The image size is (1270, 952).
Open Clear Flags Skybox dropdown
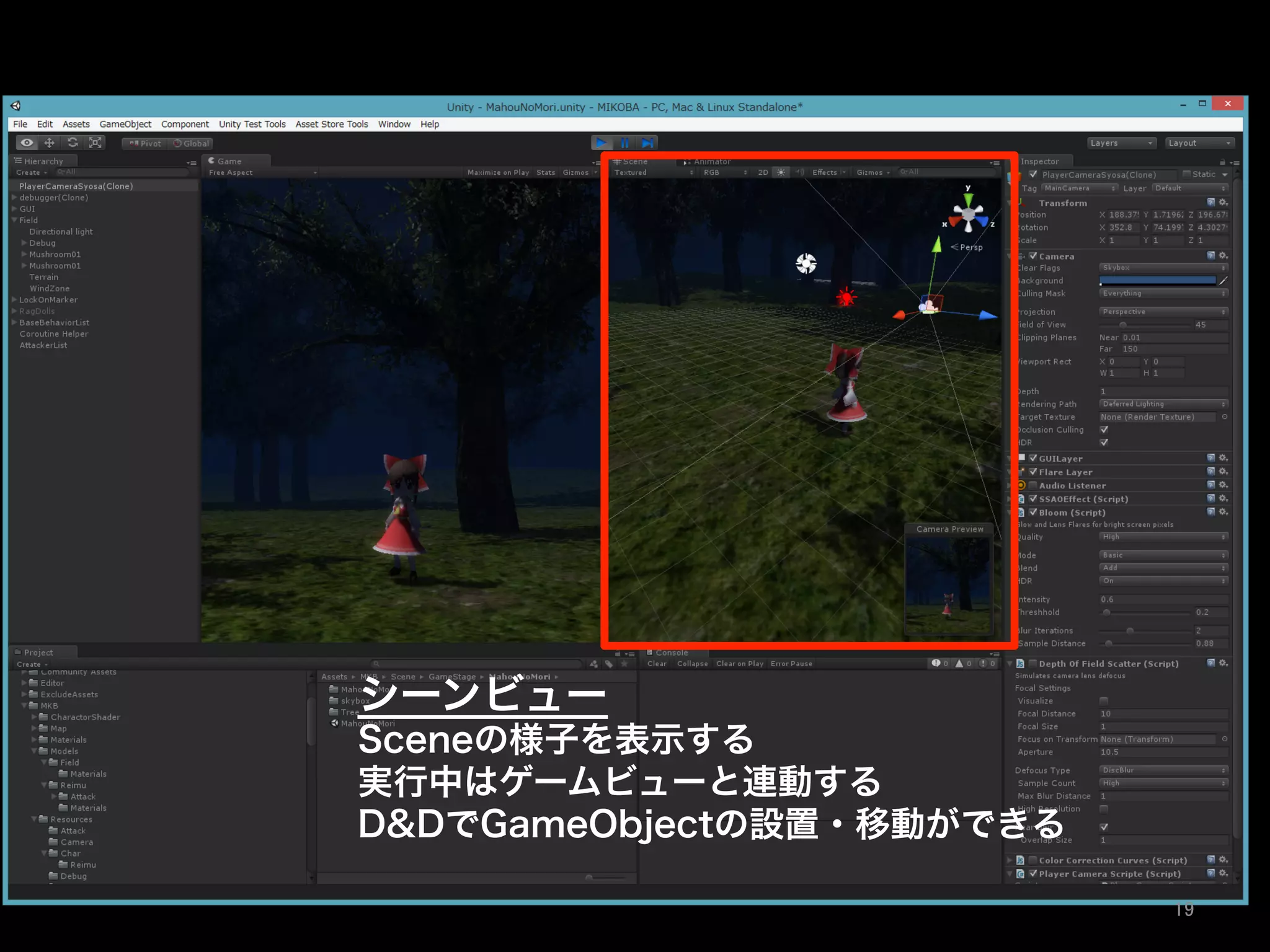tap(1164, 268)
